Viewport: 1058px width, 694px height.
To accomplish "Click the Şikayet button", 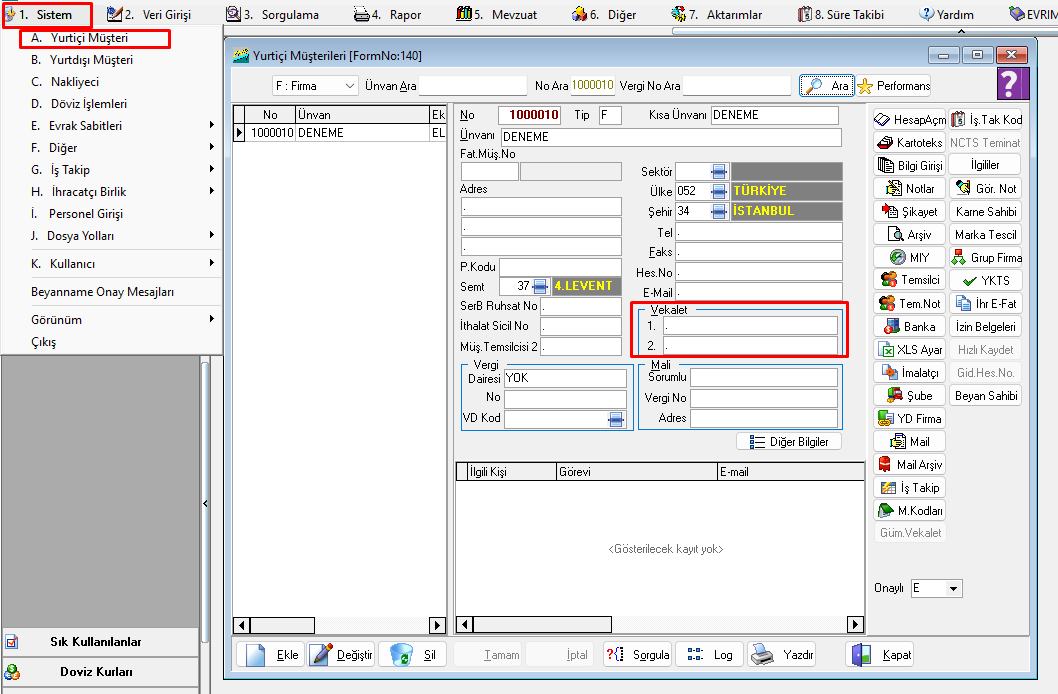I will 909,212.
